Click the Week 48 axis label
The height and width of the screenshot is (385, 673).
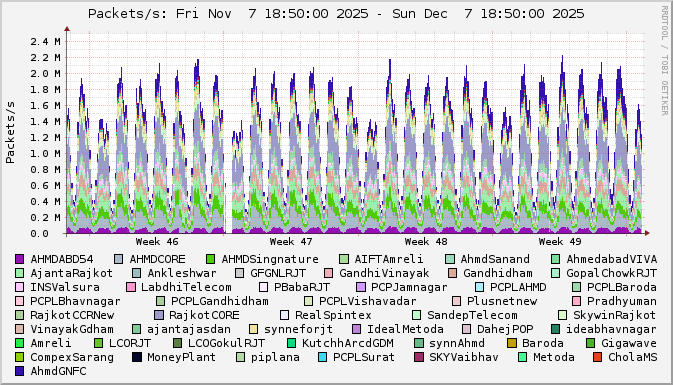coord(426,242)
